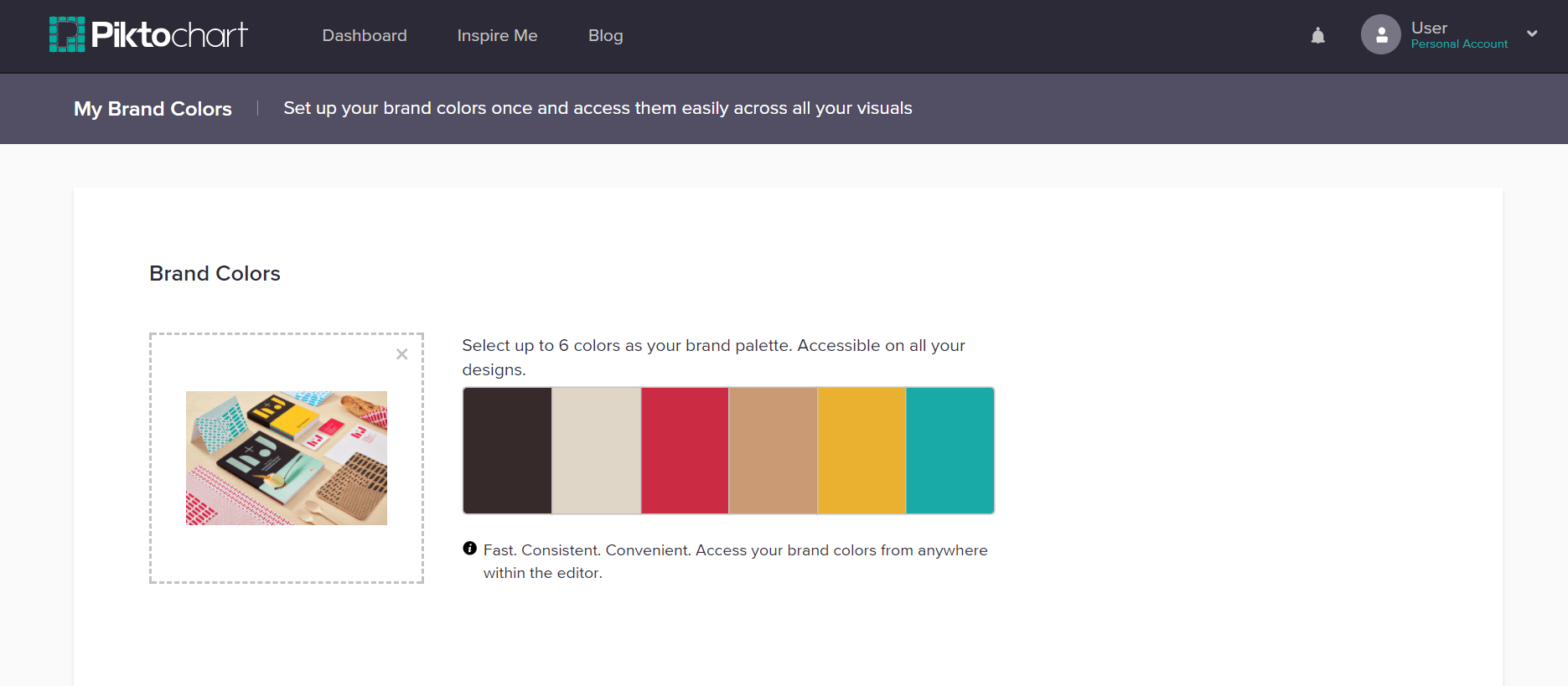Screen dimensions: 1568x686
Task: Expand the user account dropdown chevron
Action: pyautogui.click(x=1532, y=34)
